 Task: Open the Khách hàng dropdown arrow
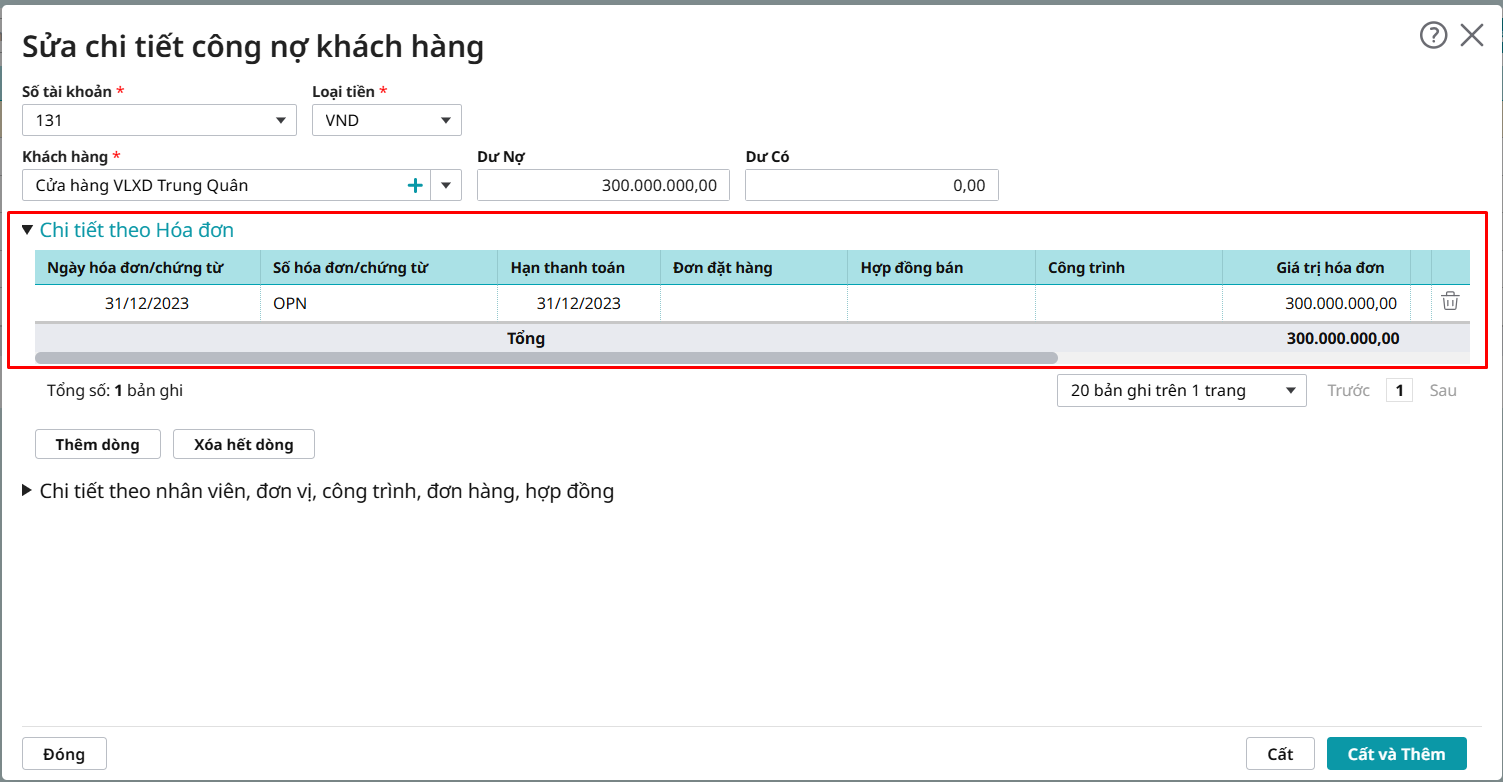coord(446,185)
